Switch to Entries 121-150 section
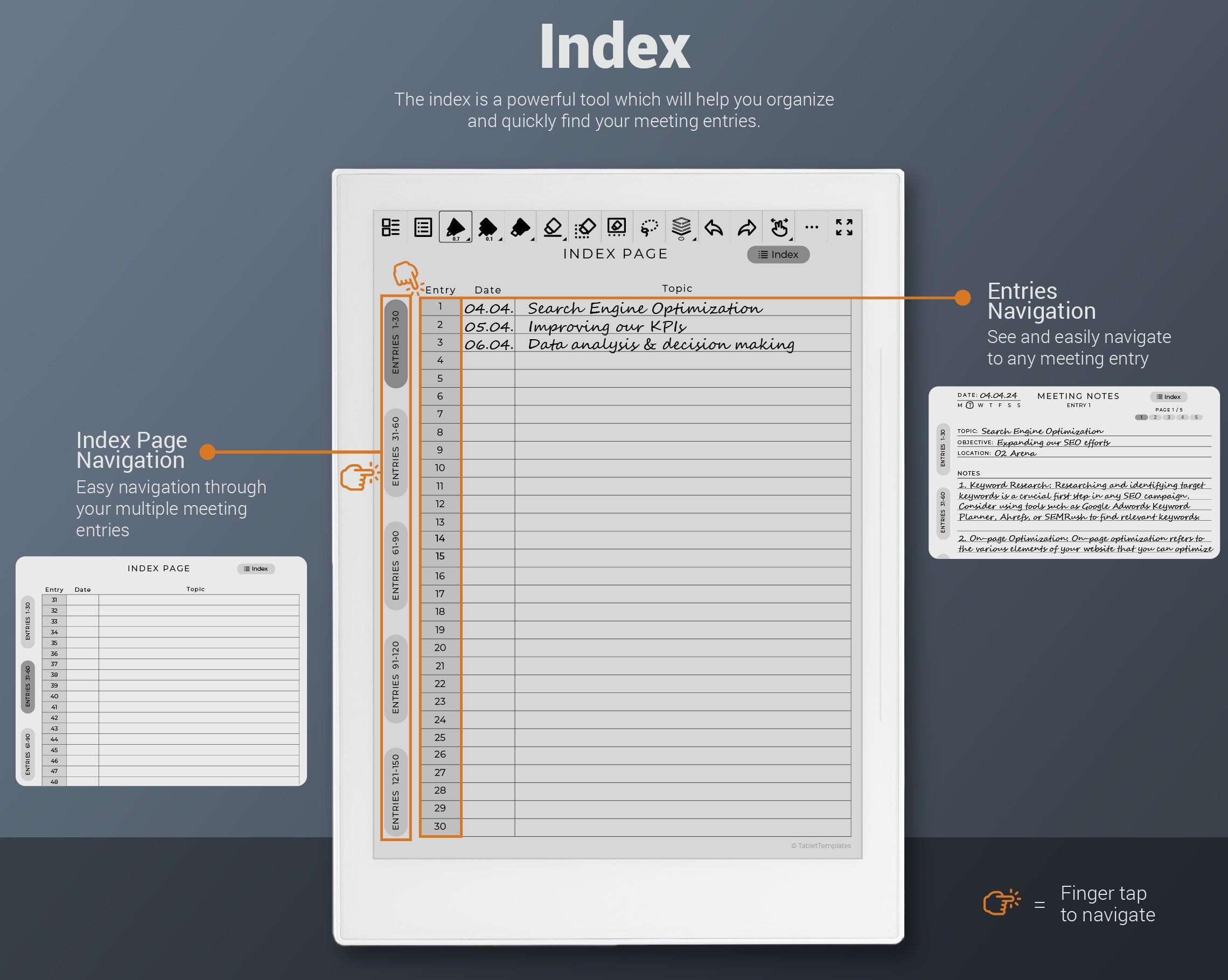The width and height of the screenshot is (1228, 980). pos(397,792)
